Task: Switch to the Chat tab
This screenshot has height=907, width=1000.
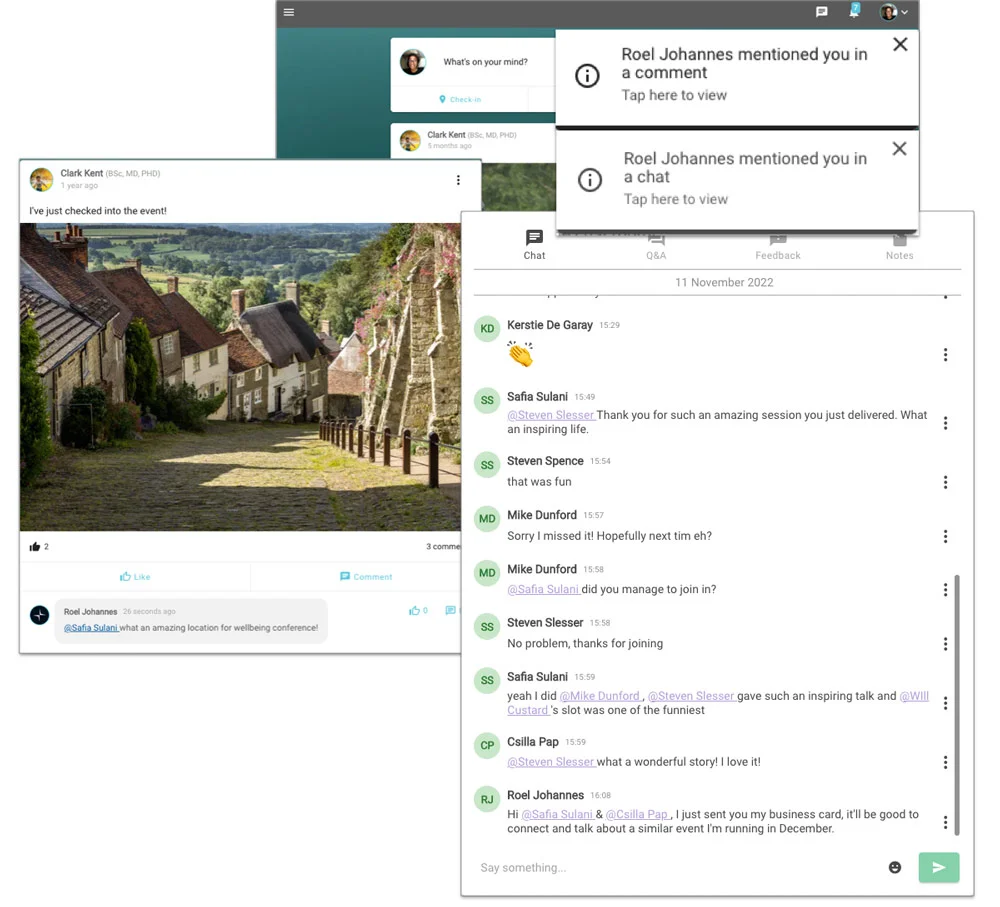Action: [x=534, y=244]
